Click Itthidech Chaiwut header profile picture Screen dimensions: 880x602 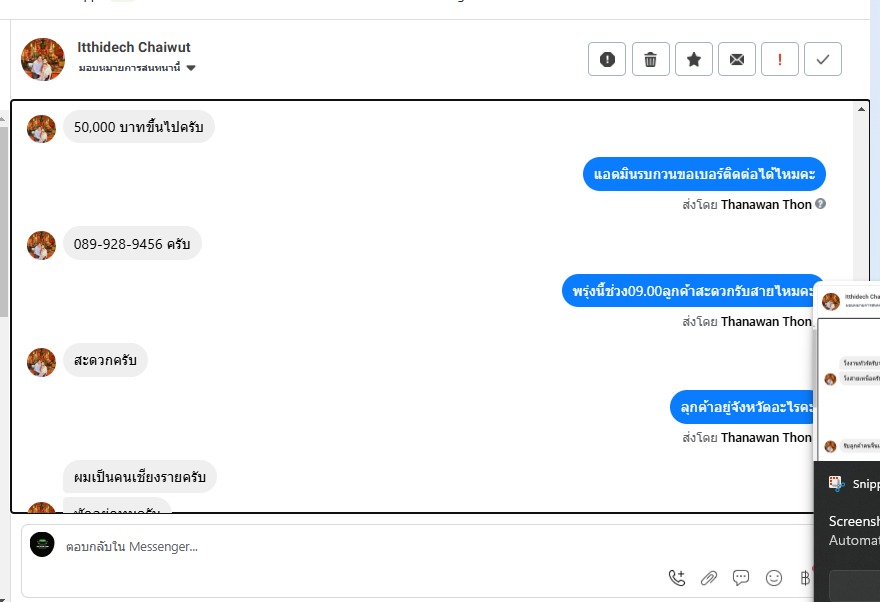click(x=43, y=59)
